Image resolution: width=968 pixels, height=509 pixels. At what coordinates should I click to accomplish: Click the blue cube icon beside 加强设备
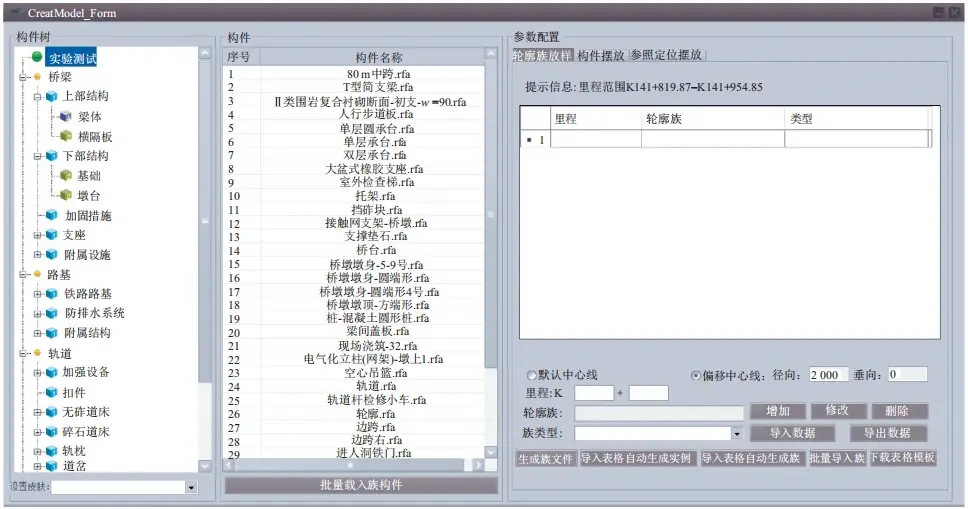tap(51, 373)
